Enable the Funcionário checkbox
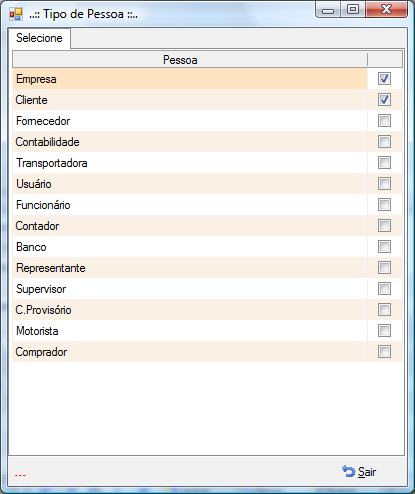This screenshot has width=415, height=494. pos(384,205)
